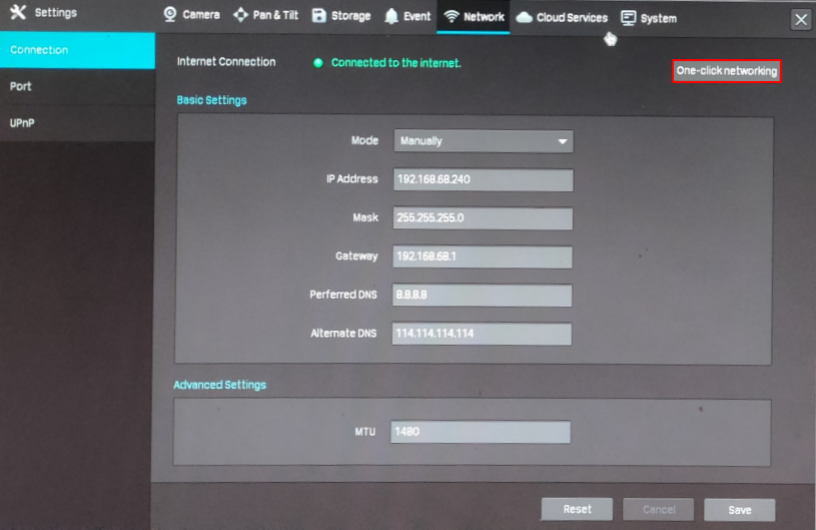Reset the network settings
The width and height of the screenshot is (816, 530).
point(577,509)
